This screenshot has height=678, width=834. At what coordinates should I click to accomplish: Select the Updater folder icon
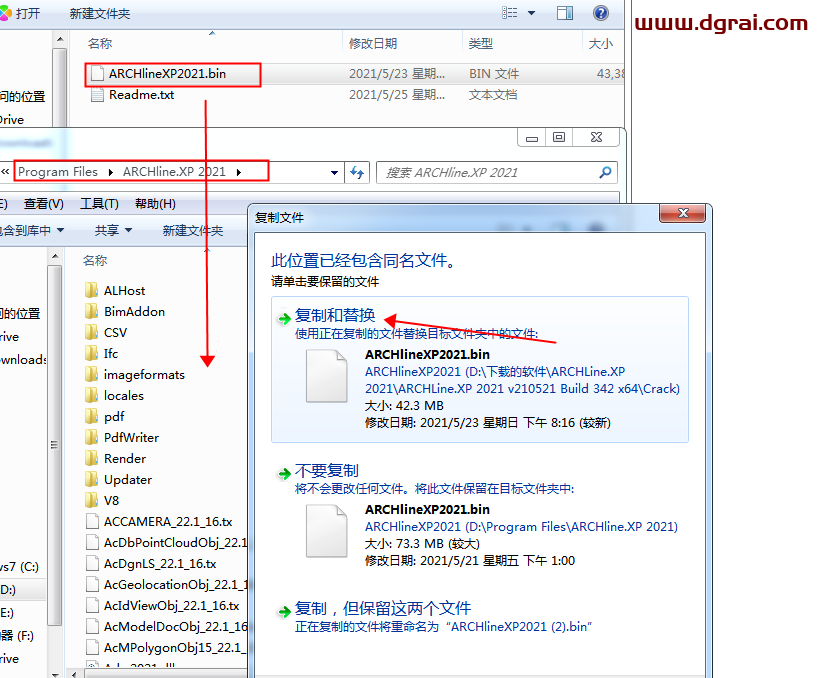point(91,479)
